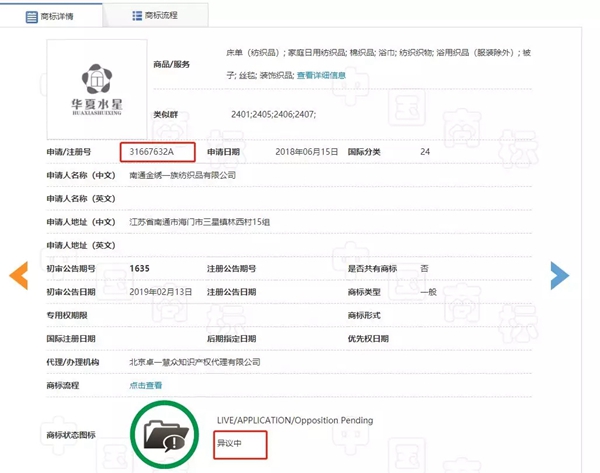Click the 点击查看 trademark process link

click(x=146, y=385)
